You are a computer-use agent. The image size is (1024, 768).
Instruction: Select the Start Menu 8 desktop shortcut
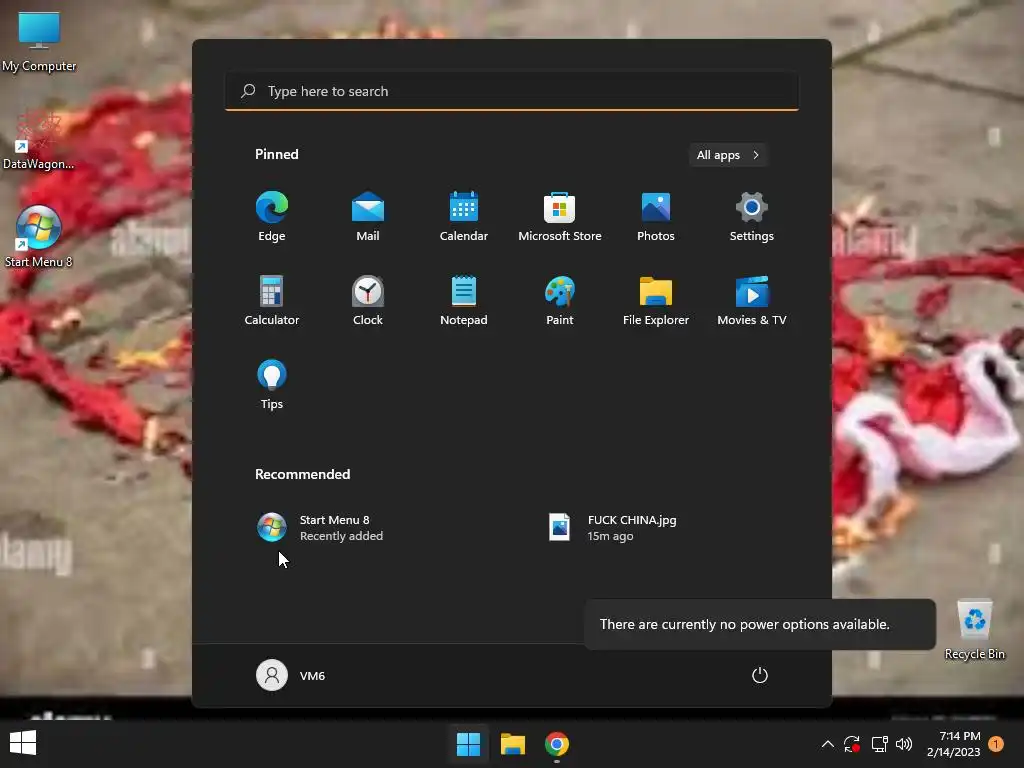point(39,237)
